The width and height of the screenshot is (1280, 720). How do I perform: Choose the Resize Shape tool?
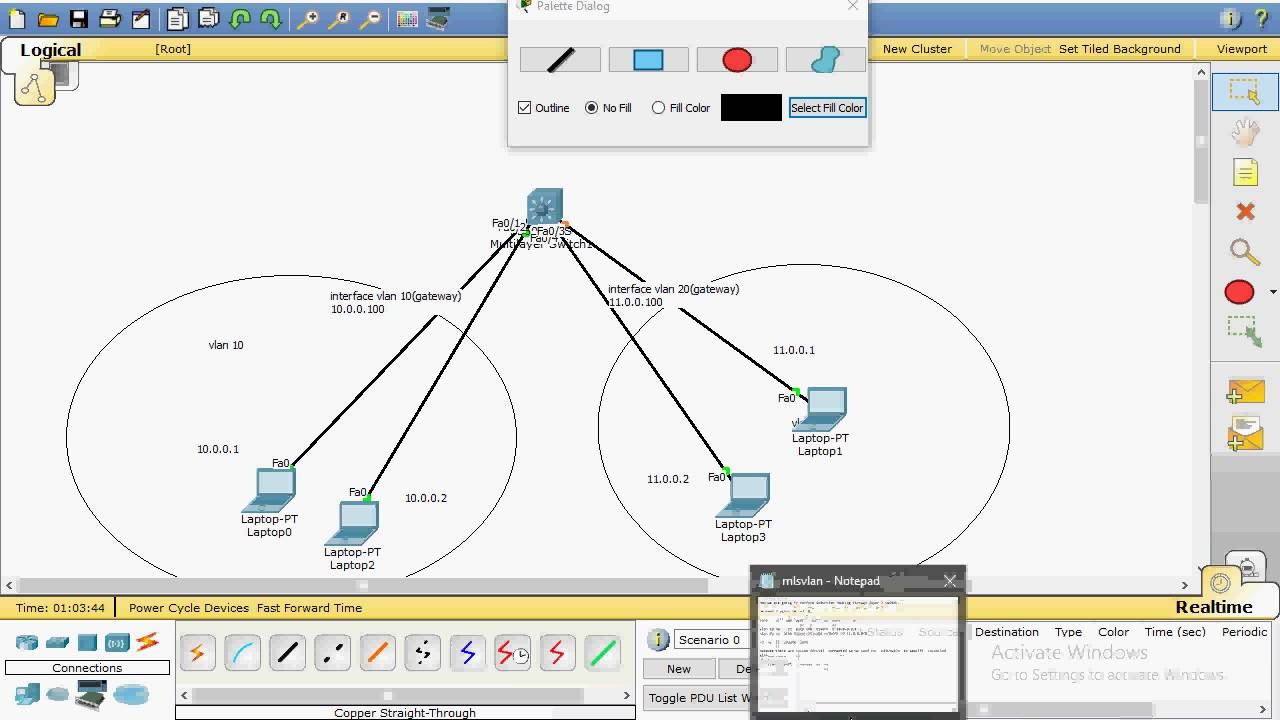pos(1245,332)
